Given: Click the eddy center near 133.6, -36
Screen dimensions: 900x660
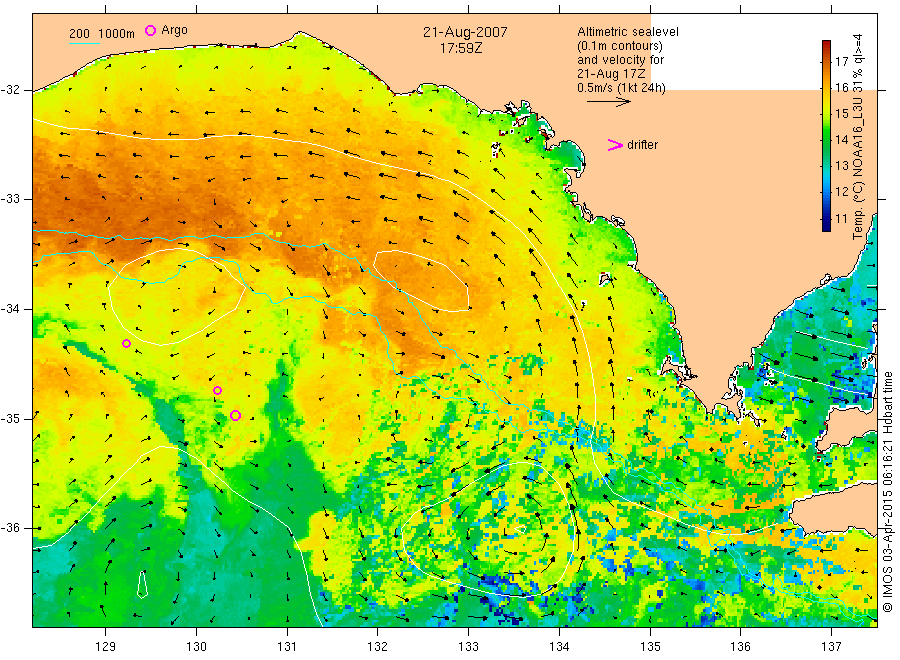Looking at the screenshot, I should (520, 529).
